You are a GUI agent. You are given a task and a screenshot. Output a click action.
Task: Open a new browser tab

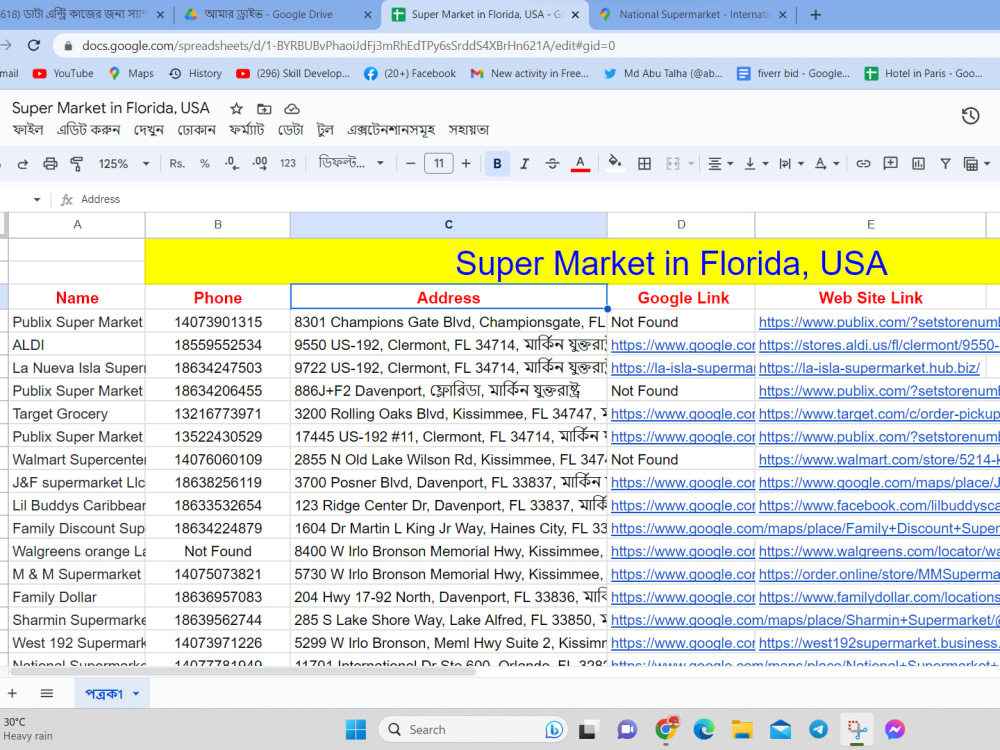tap(816, 15)
